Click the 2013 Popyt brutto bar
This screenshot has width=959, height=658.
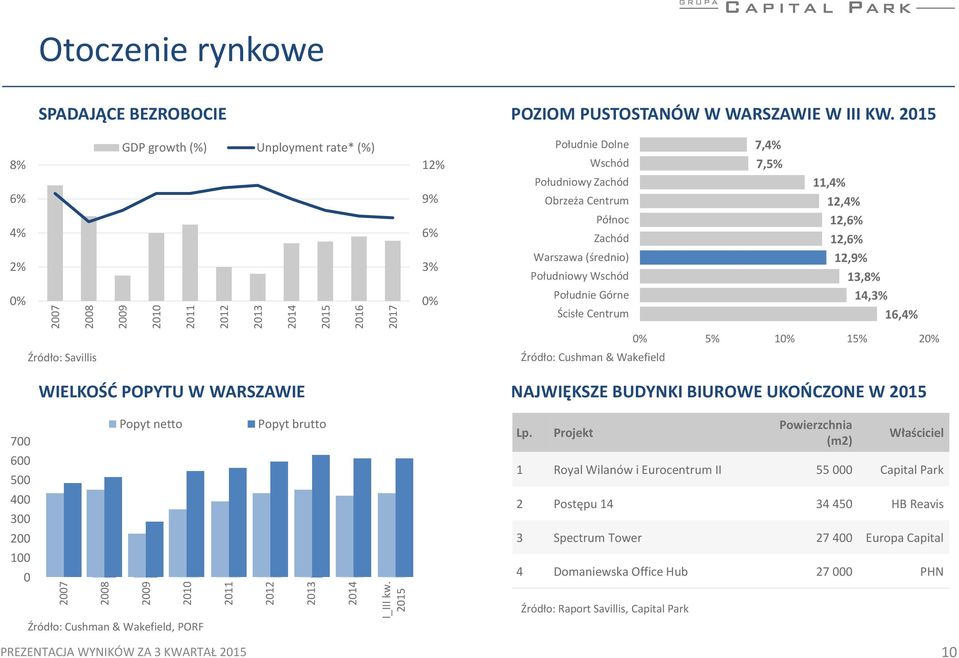tap(320, 516)
